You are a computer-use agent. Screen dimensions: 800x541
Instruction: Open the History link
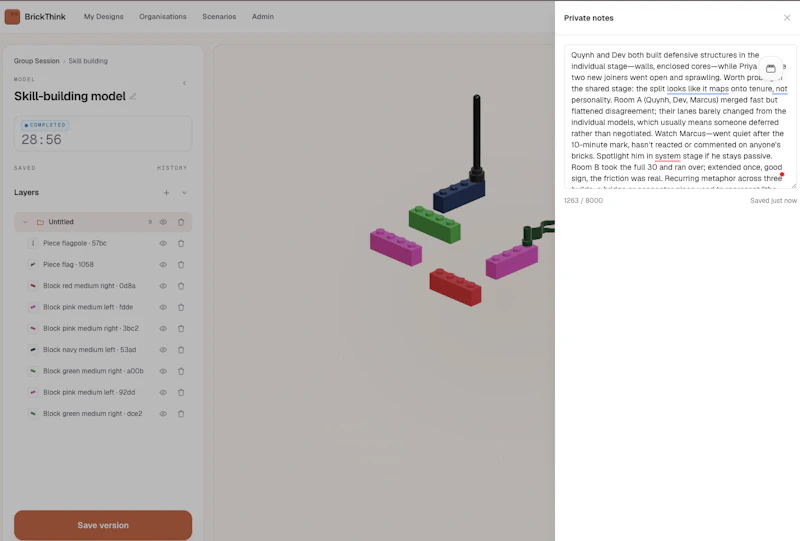coord(172,168)
